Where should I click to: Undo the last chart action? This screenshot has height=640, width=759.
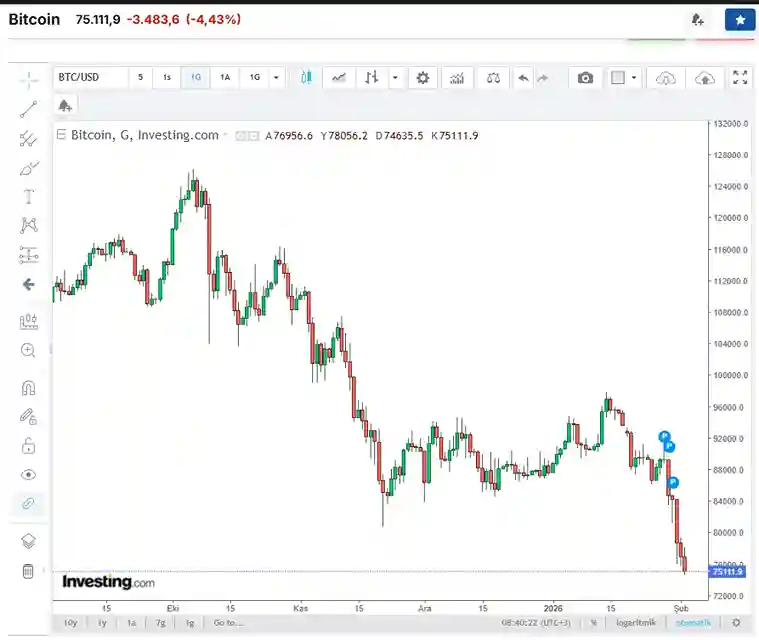point(523,78)
